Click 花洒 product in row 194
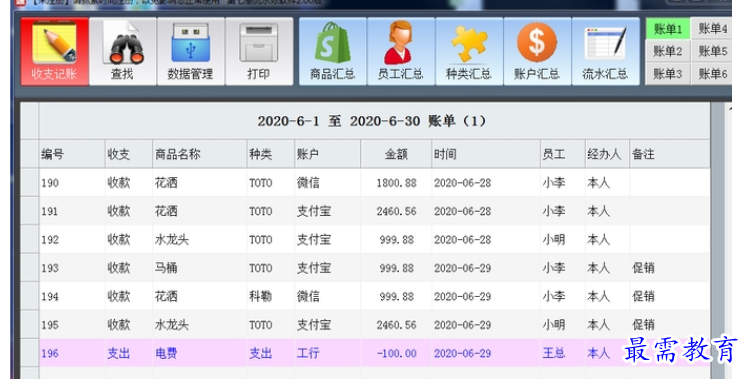The image size is (746, 381). tap(166, 297)
